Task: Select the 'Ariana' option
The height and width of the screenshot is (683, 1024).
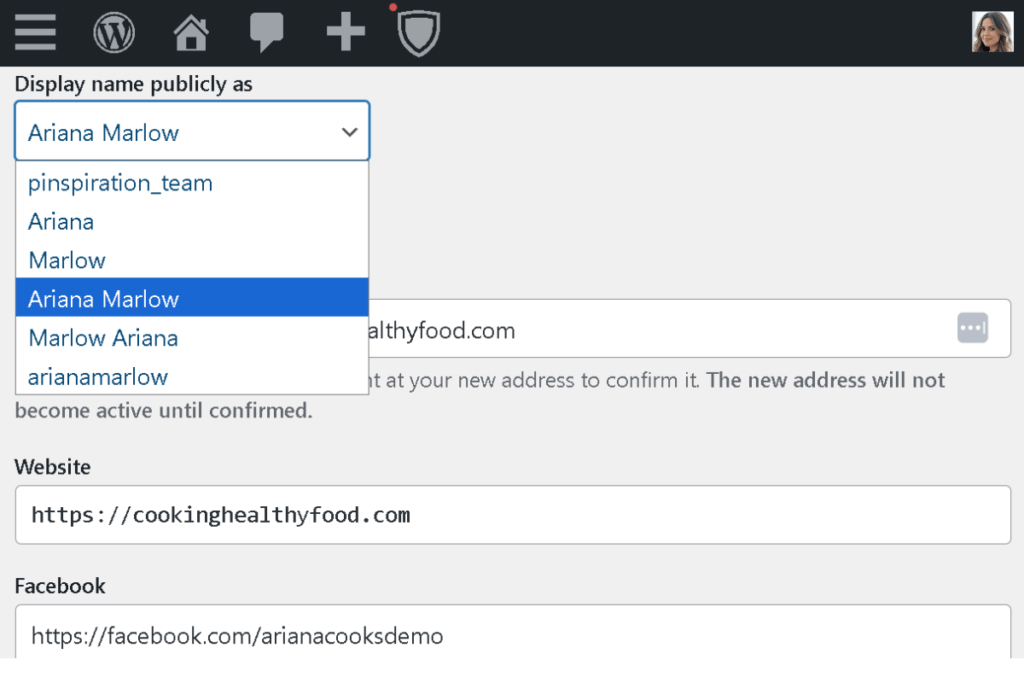Action: (61, 221)
